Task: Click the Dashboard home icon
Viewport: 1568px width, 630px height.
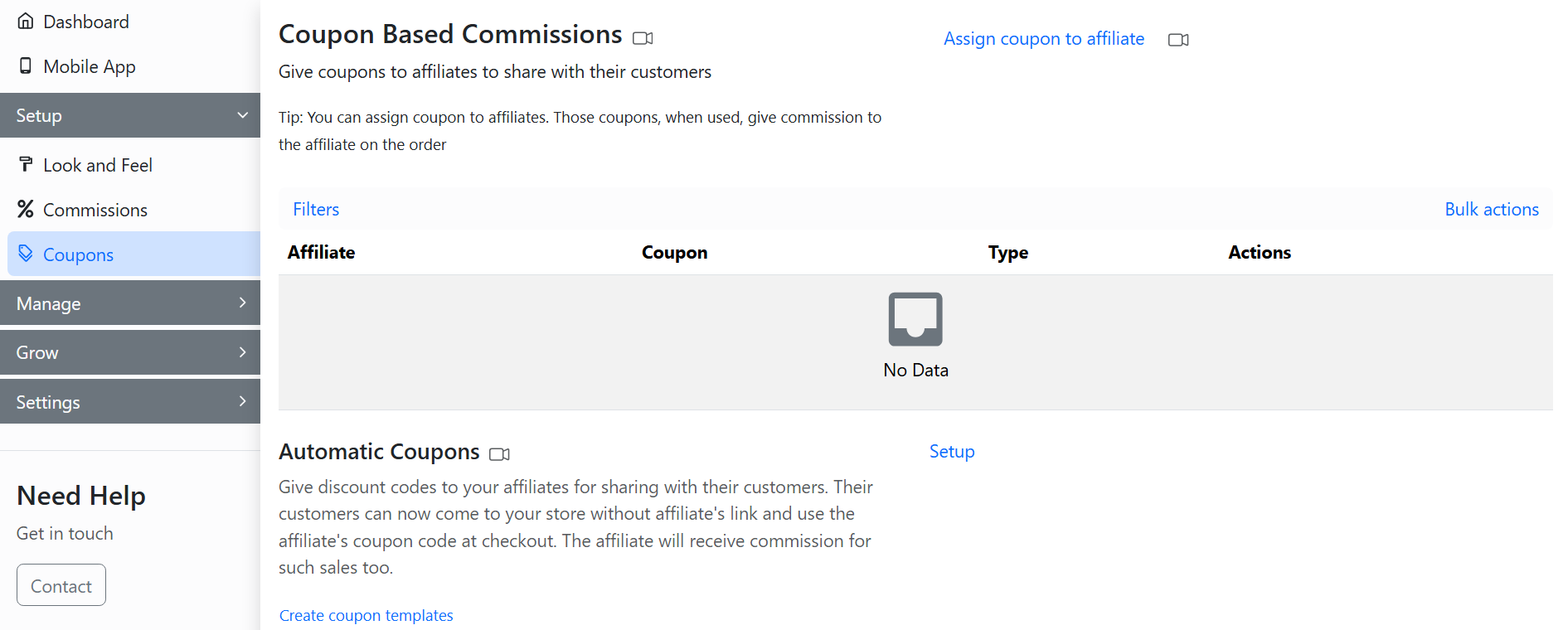Action: [x=26, y=22]
